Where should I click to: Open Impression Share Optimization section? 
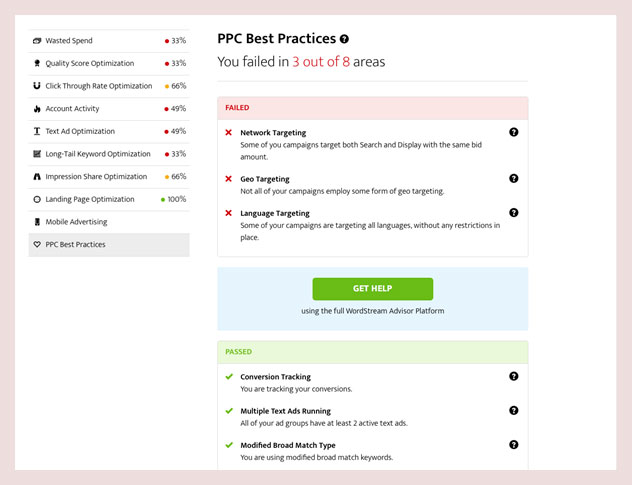click(109, 176)
